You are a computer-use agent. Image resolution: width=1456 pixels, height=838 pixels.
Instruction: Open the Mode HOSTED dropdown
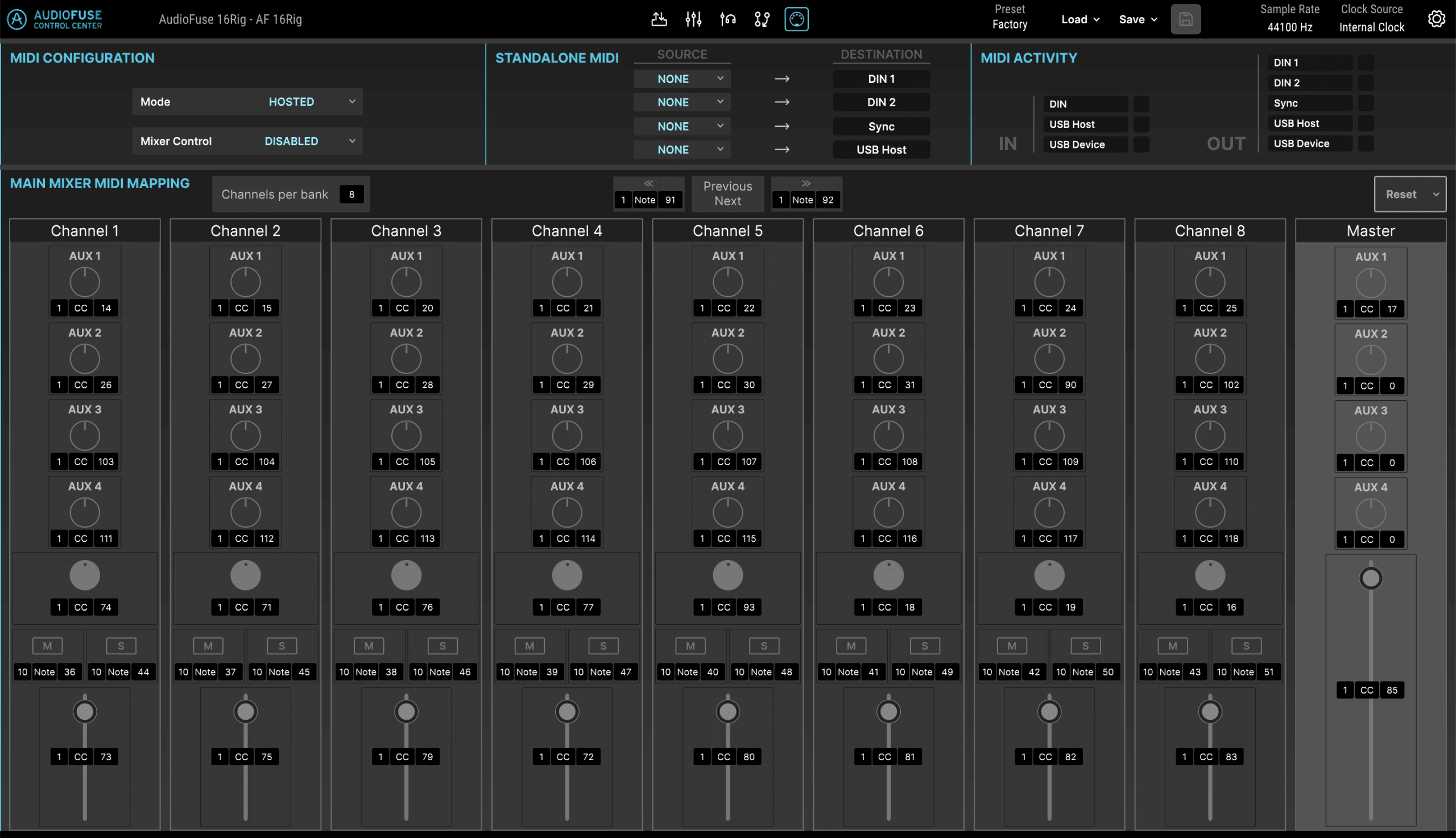[x=247, y=102]
